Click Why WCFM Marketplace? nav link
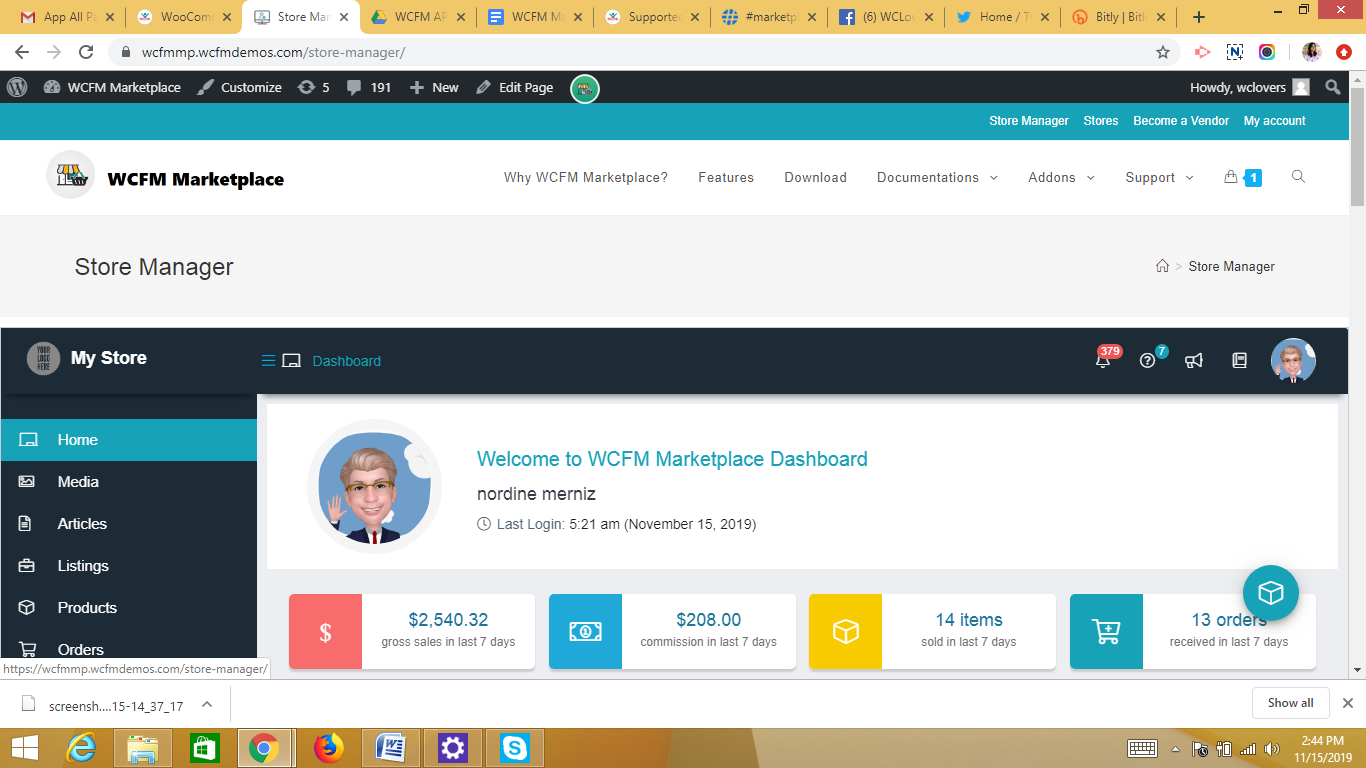1366x768 pixels. click(586, 177)
